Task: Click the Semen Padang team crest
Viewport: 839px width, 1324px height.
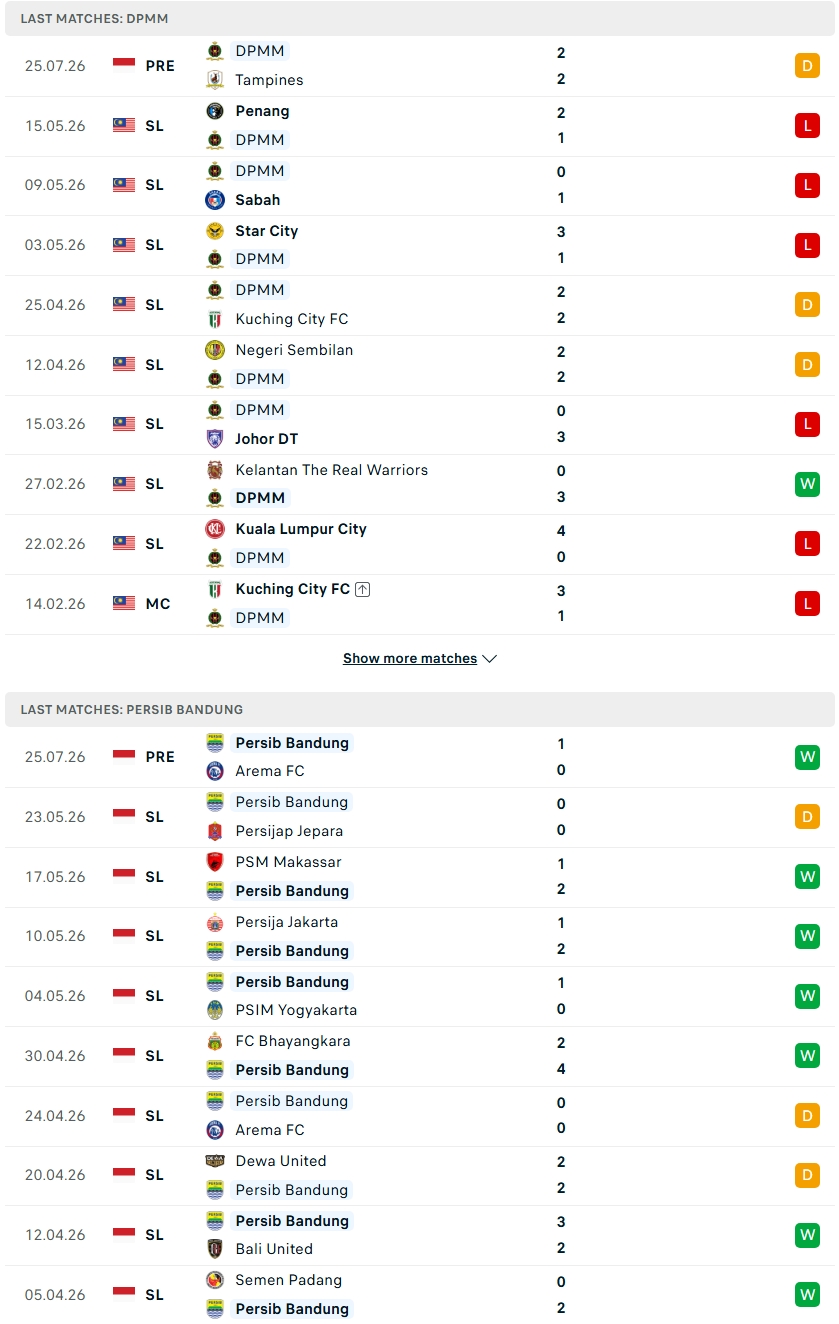Action: (x=215, y=1280)
